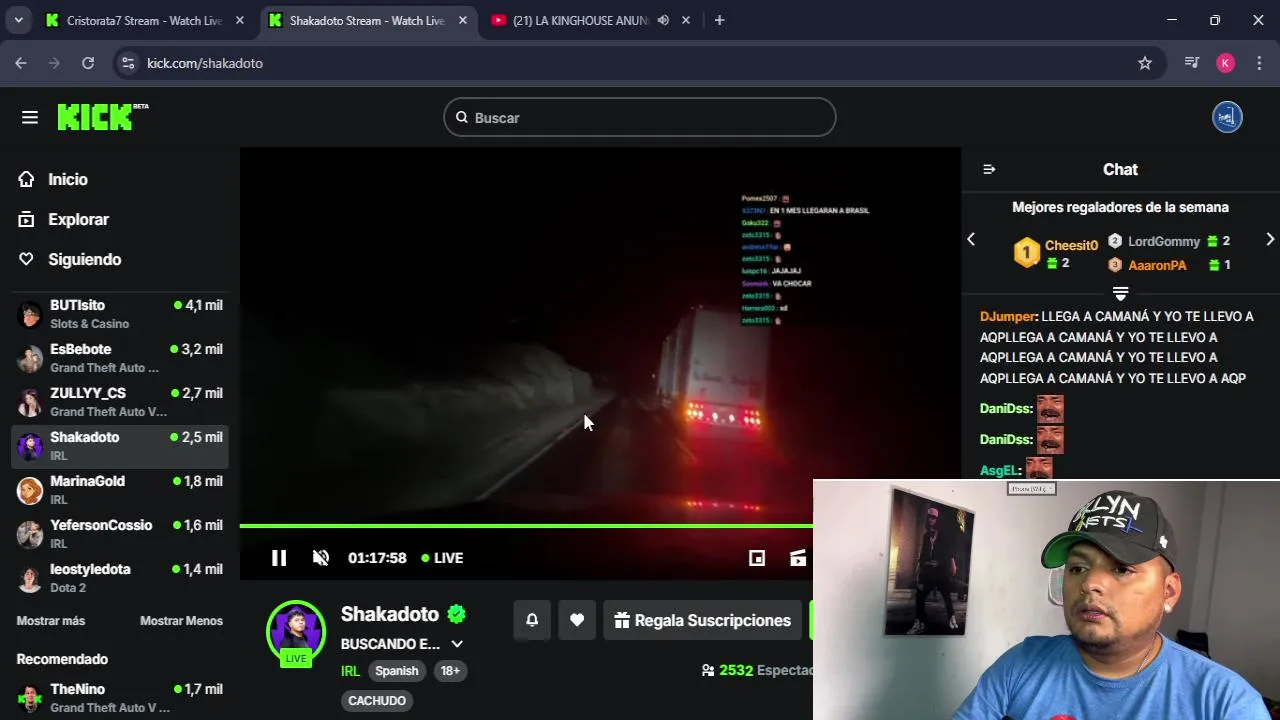Click Mostrar más in sidebar
1280x720 pixels.
[x=51, y=621]
